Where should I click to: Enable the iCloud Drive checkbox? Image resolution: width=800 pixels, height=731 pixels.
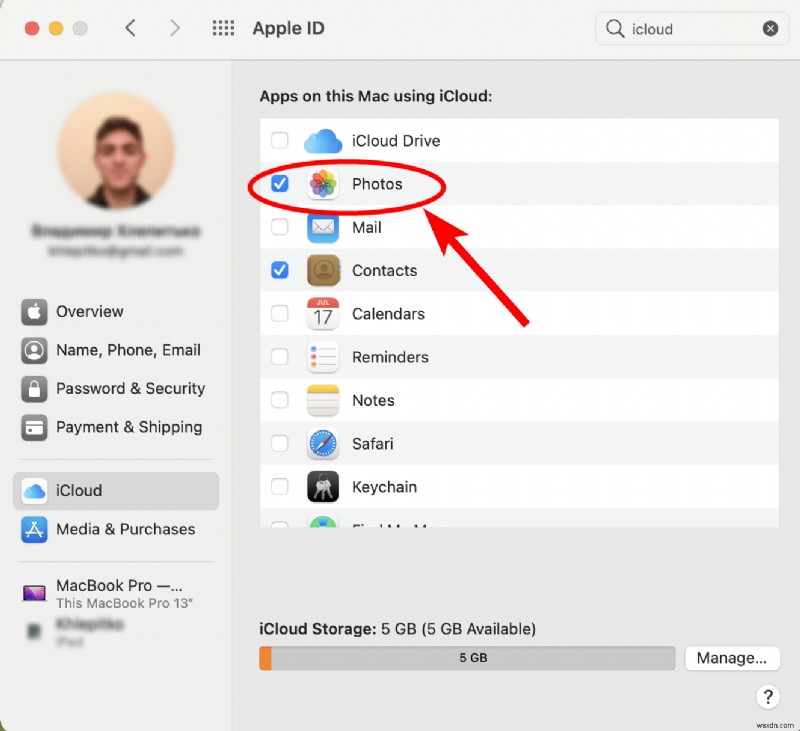click(x=280, y=140)
